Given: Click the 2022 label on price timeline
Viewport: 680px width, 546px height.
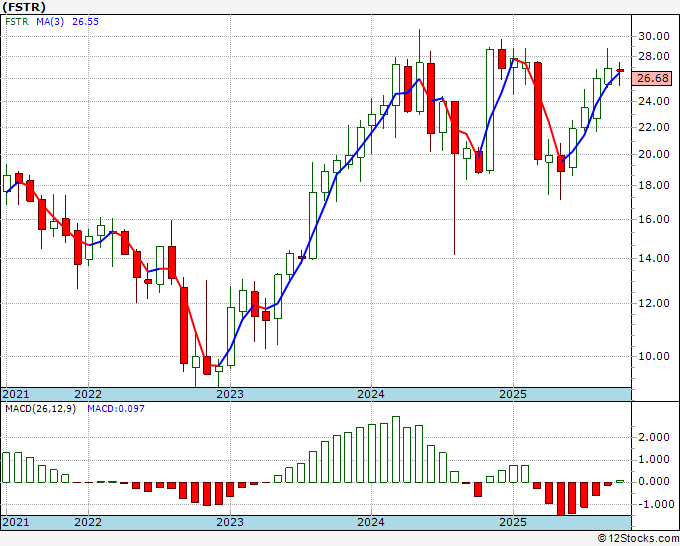Looking at the screenshot, I should [x=88, y=394].
